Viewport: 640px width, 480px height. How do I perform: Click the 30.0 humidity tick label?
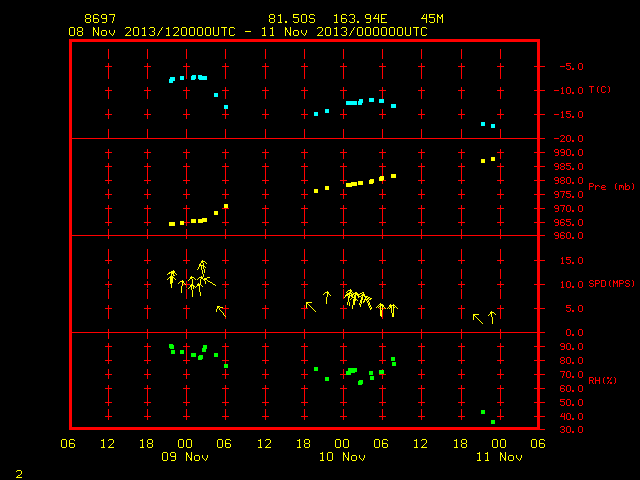point(571,430)
